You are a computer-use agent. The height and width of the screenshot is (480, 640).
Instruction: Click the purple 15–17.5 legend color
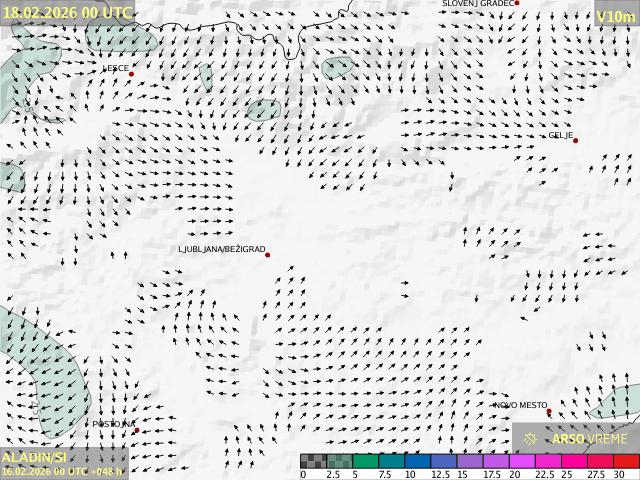tap(470, 461)
